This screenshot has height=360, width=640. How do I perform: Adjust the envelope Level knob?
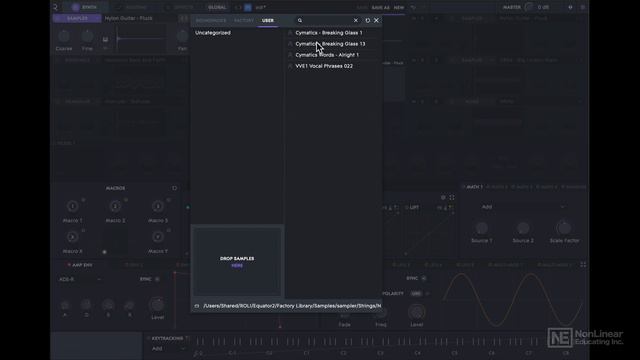click(x=158, y=304)
